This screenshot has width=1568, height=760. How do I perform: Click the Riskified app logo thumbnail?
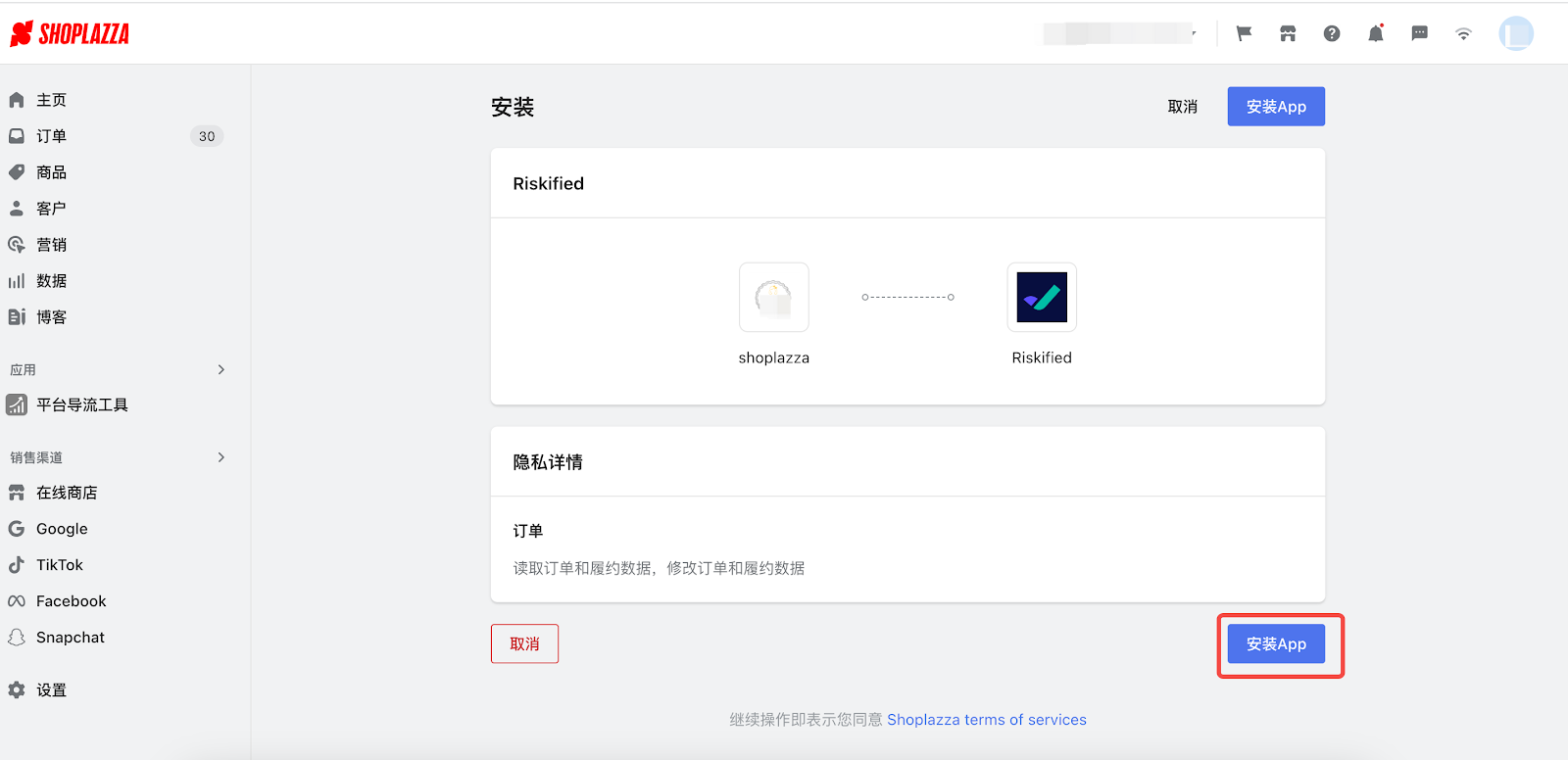point(1042,297)
